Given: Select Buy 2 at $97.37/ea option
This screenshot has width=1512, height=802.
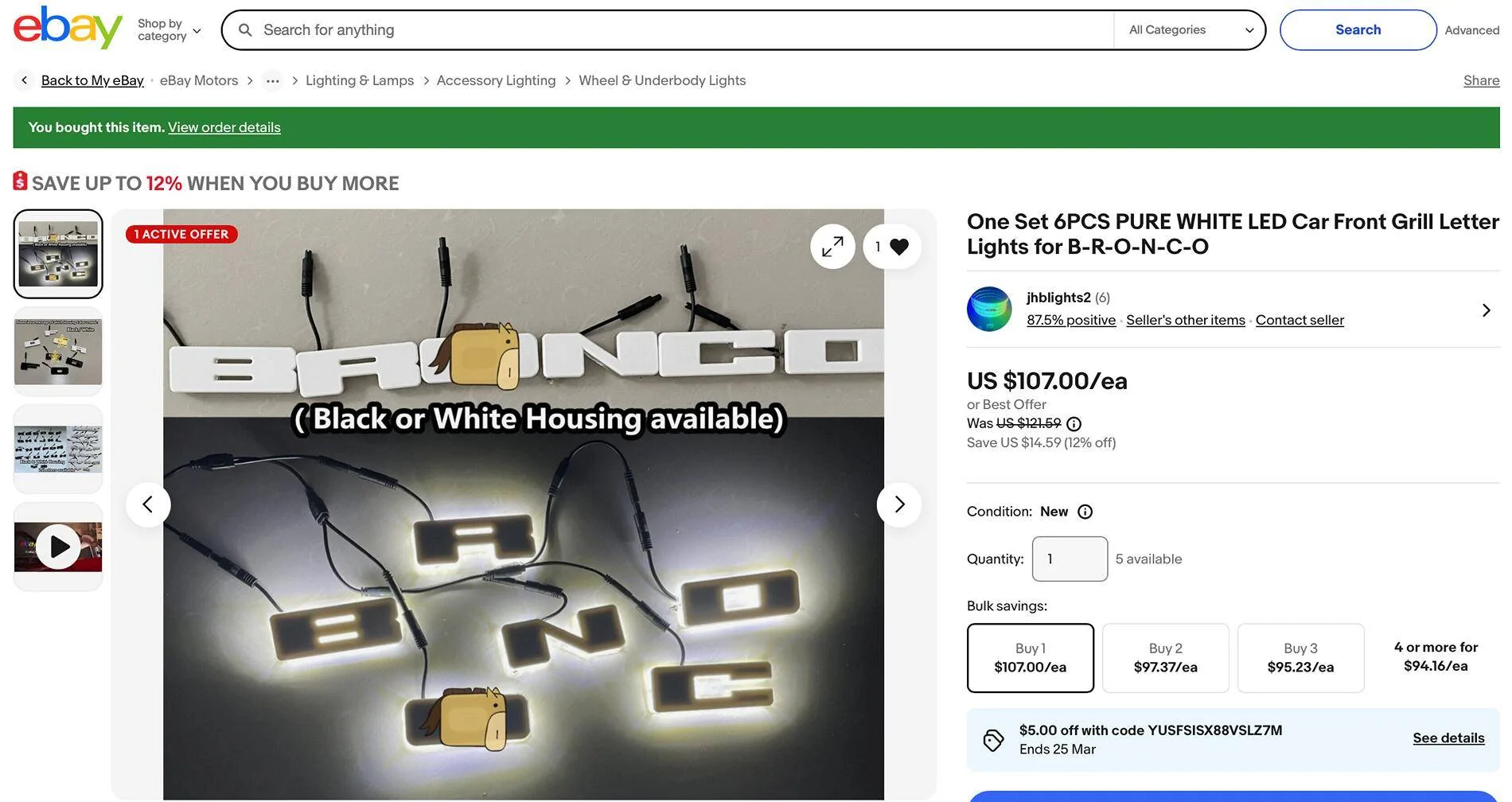Looking at the screenshot, I should pyautogui.click(x=1165, y=658).
